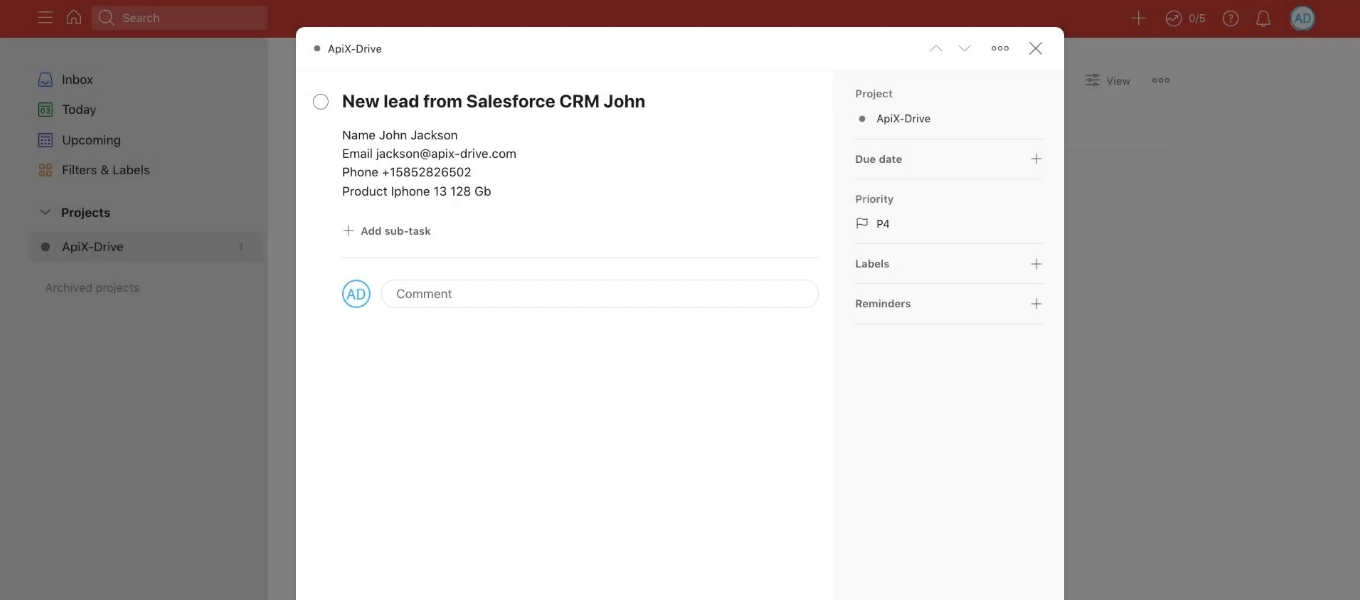Open the sidebar hamburger menu

[x=45, y=17]
